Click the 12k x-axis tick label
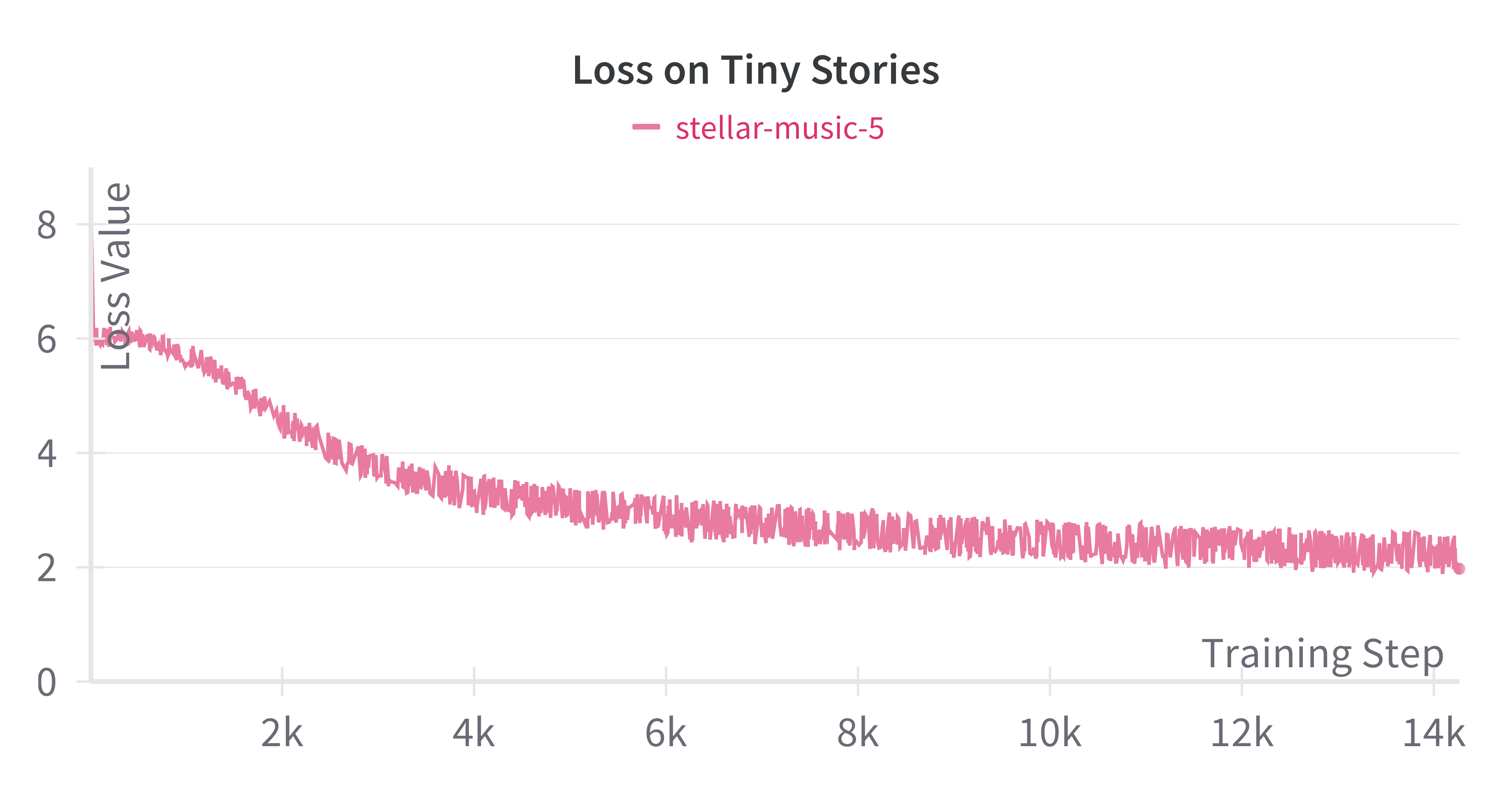1512x794 pixels. click(1241, 733)
